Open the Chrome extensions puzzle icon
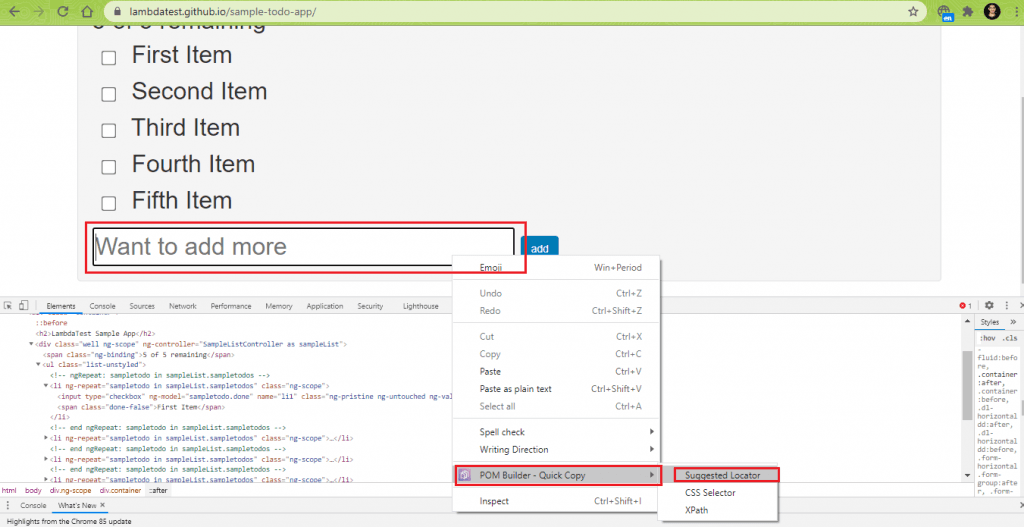1024x527 pixels. pos(967,12)
